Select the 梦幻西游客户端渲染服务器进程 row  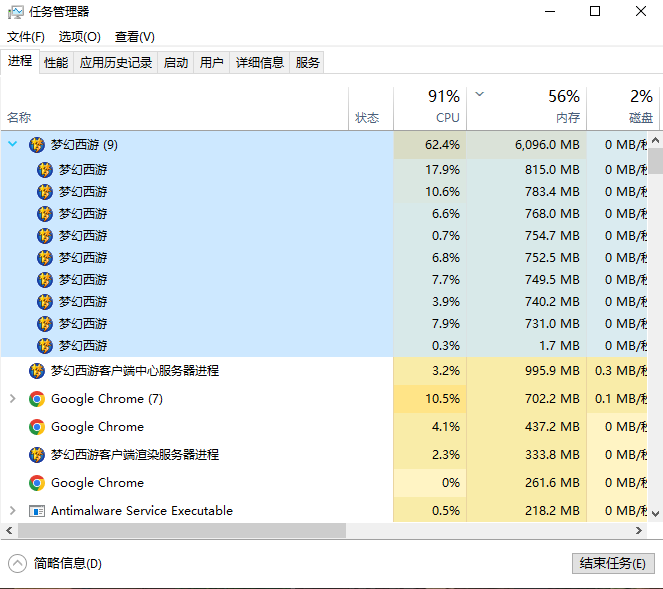click(x=324, y=455)
